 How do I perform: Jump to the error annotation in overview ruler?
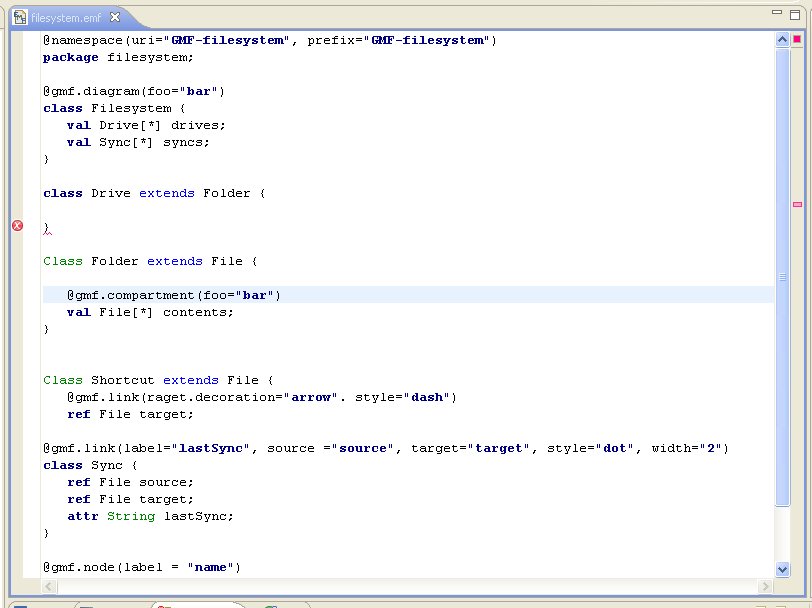(798, 205)
